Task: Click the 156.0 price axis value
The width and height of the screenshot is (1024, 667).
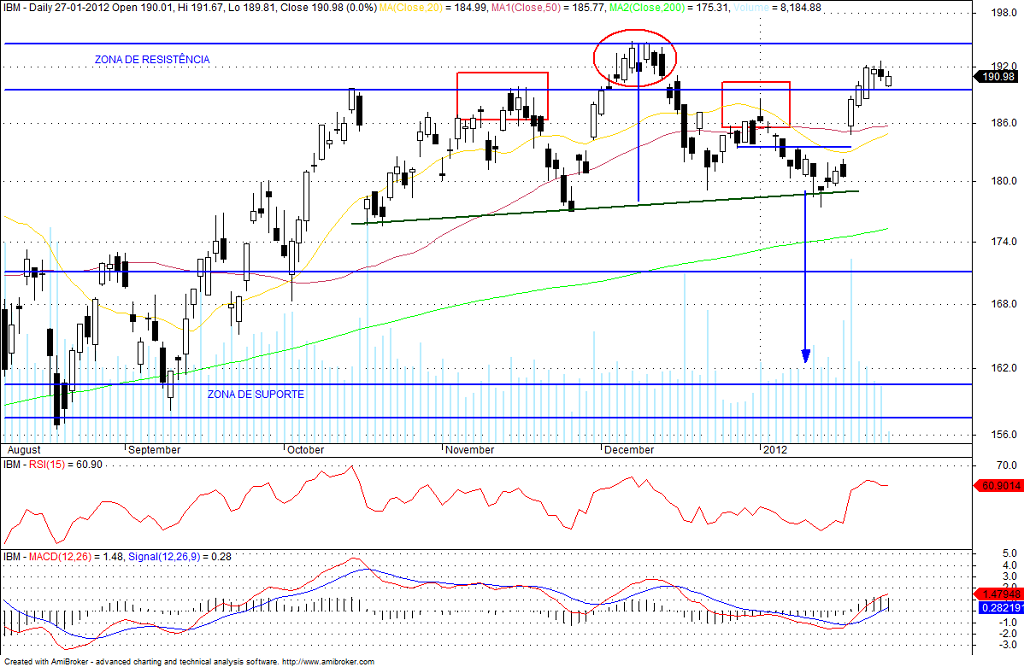Action: [x=1004, y=434]
